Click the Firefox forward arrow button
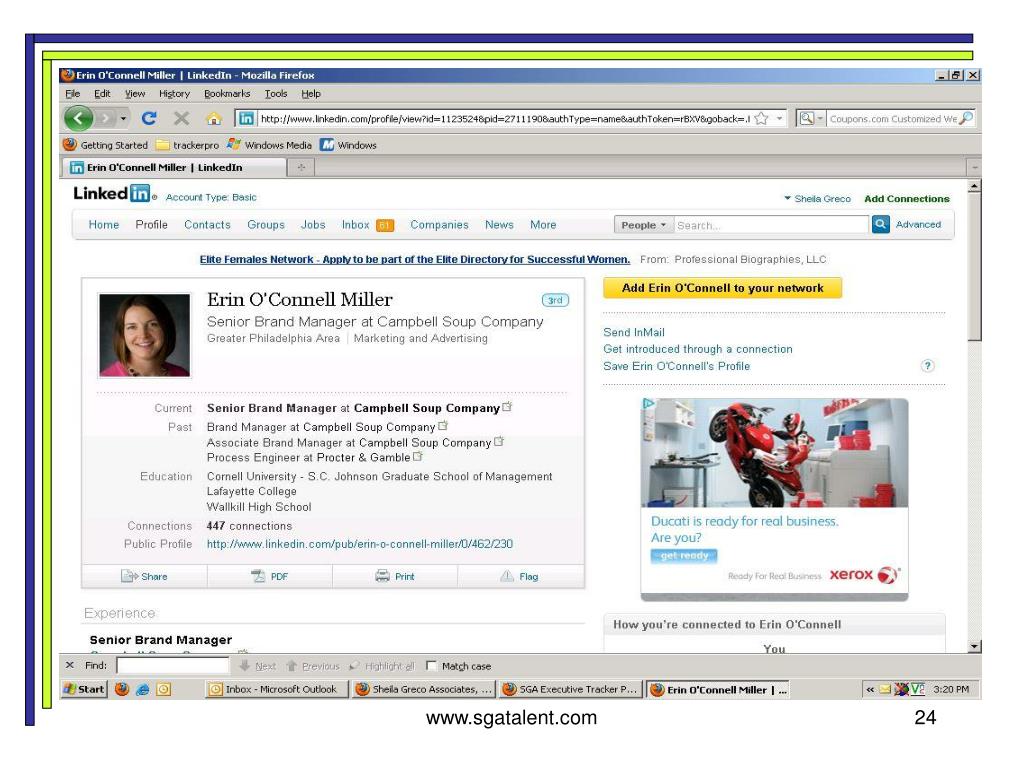The width and height of the screenshot is (1024, 768). click(105, 119)
